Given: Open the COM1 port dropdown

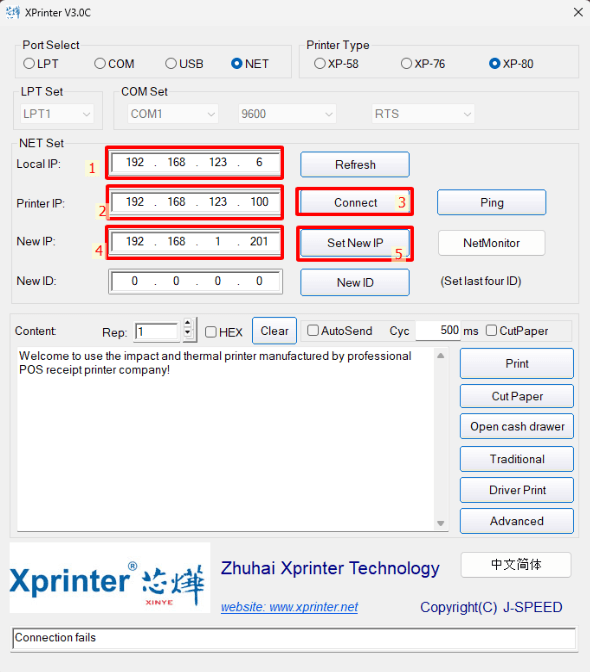Looking at the screenshot, I should [173, 114].
